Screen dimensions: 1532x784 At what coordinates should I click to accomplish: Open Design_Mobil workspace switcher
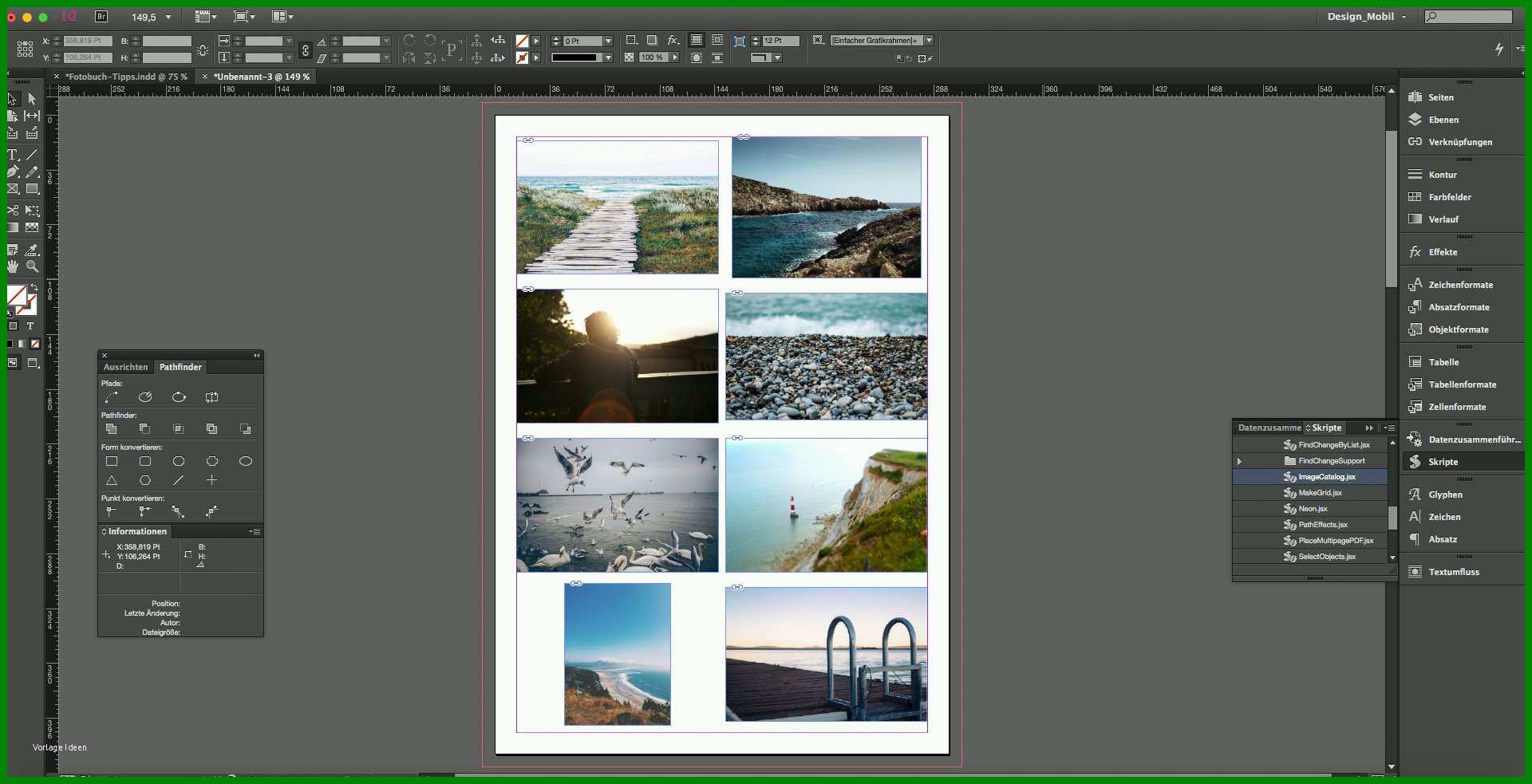point(1367,16)
